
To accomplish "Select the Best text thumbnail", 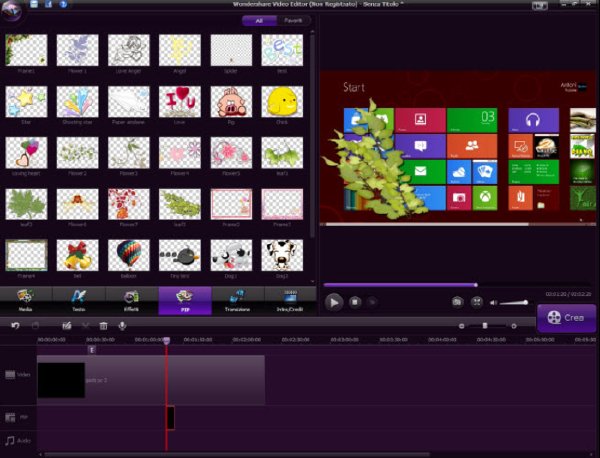I will pos(282,50).
